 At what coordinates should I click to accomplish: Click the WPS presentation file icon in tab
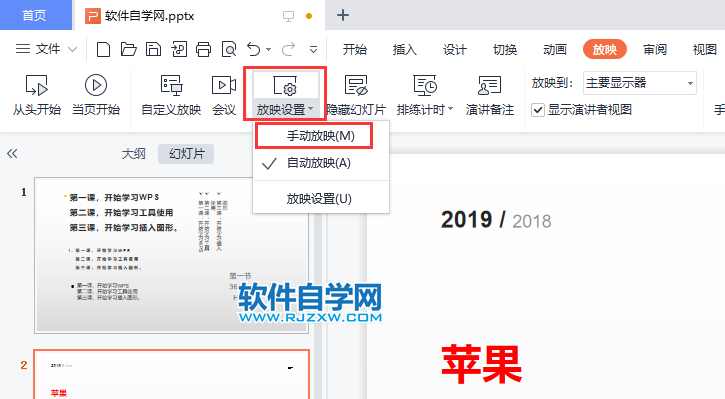(93, 16)
